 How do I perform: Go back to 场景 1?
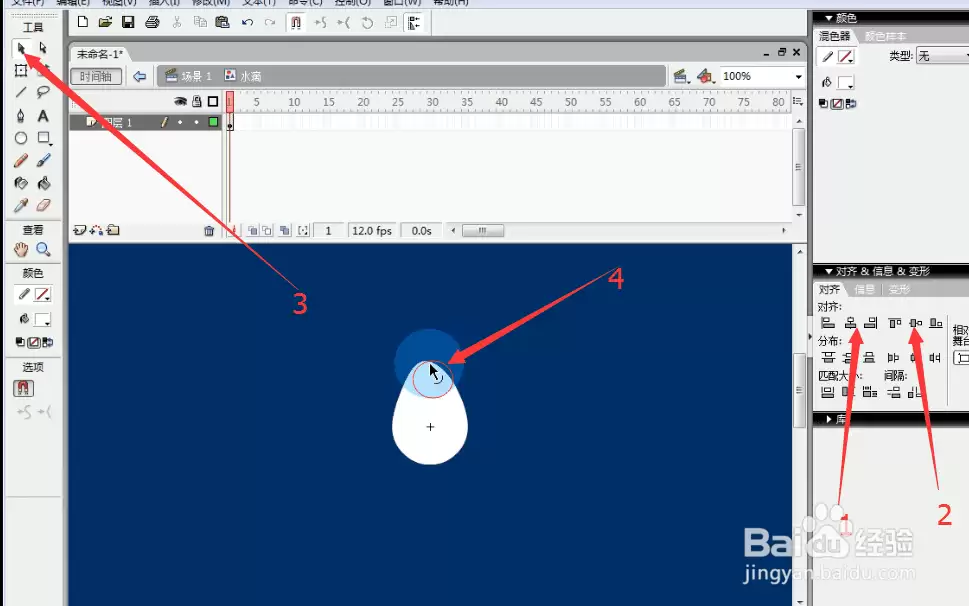tap(188, 76)
